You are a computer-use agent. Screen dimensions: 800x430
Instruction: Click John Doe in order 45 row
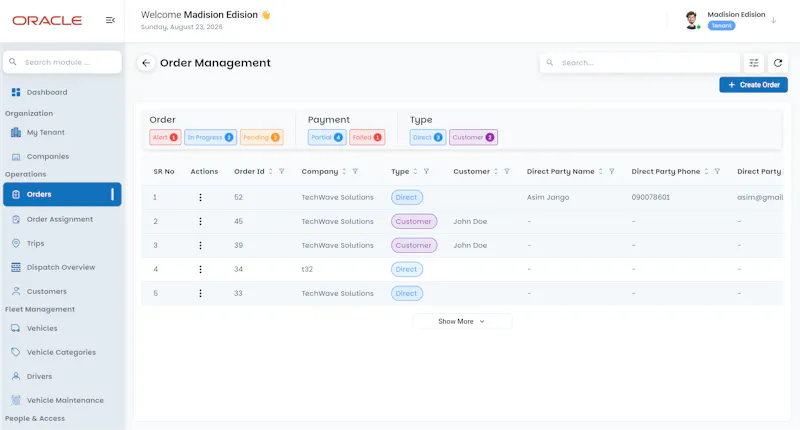tap(470, 221)
